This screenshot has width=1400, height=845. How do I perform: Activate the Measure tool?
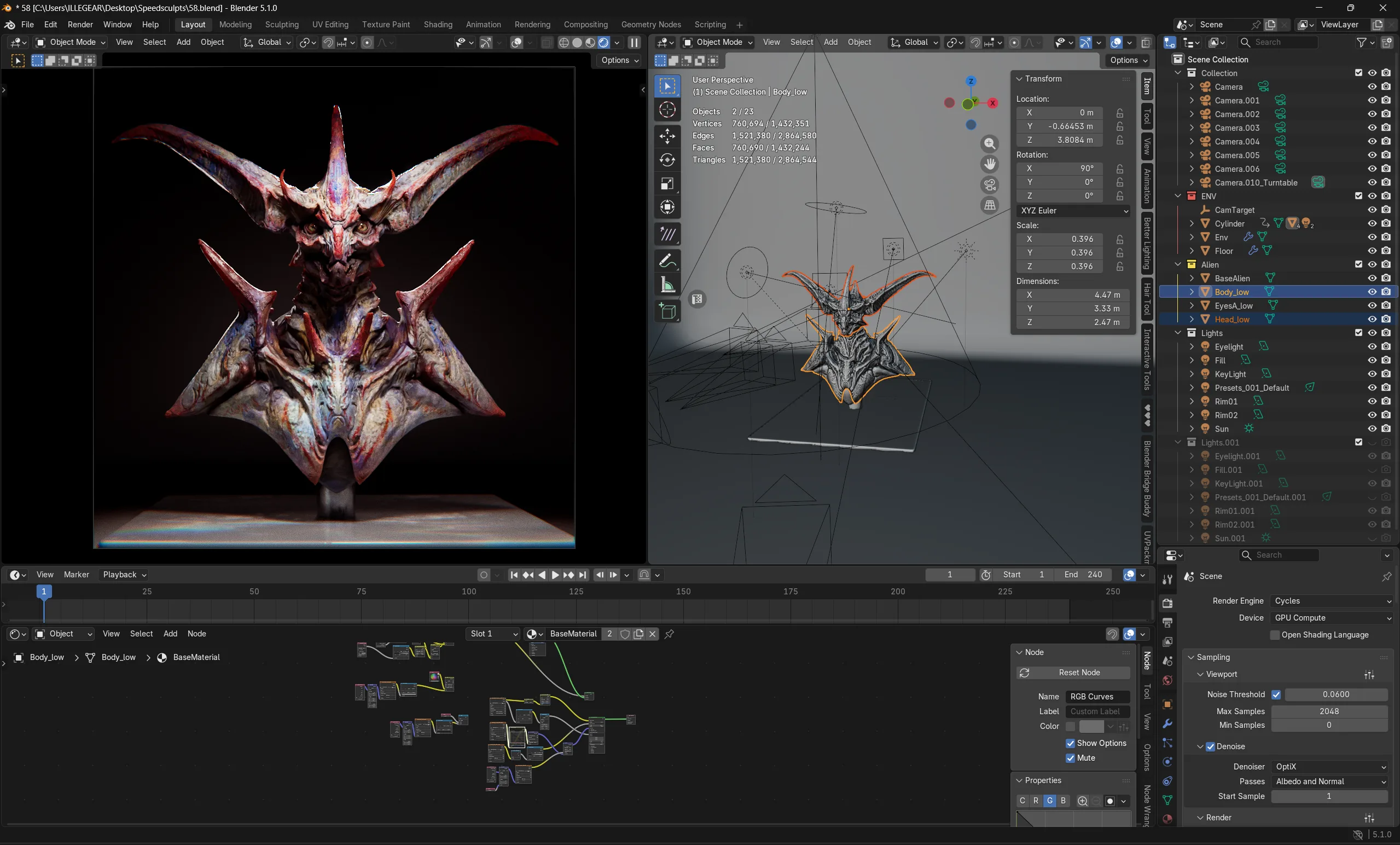tap(667, 285)
